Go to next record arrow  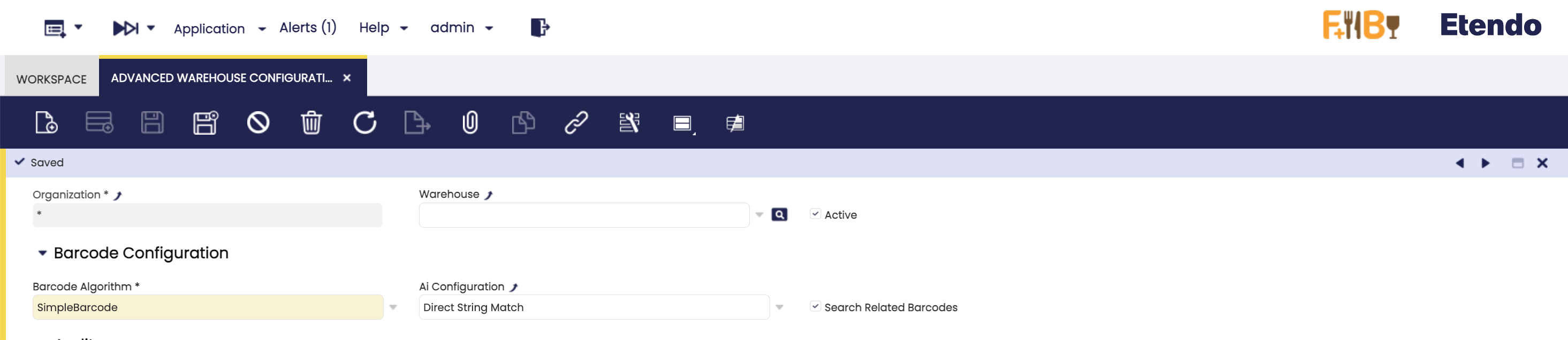pyautogui.click(x=1485, y=163)
